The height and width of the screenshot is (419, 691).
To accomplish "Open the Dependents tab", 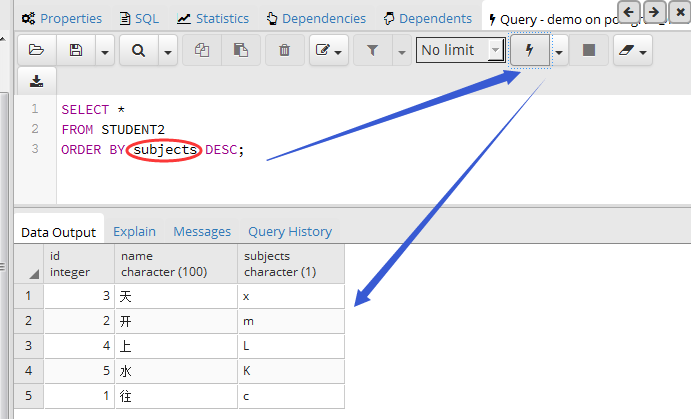I will click(427, 19).
